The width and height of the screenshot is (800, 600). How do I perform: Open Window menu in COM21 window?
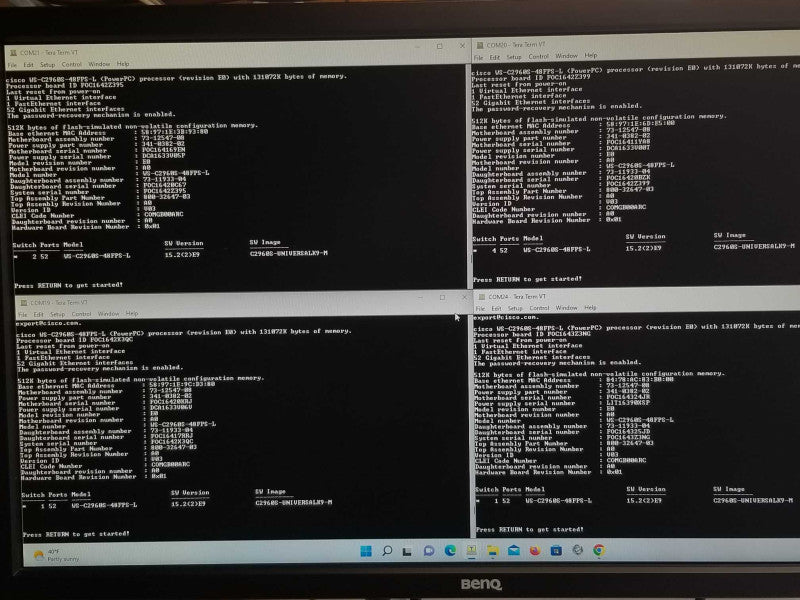tap(99, 64)
